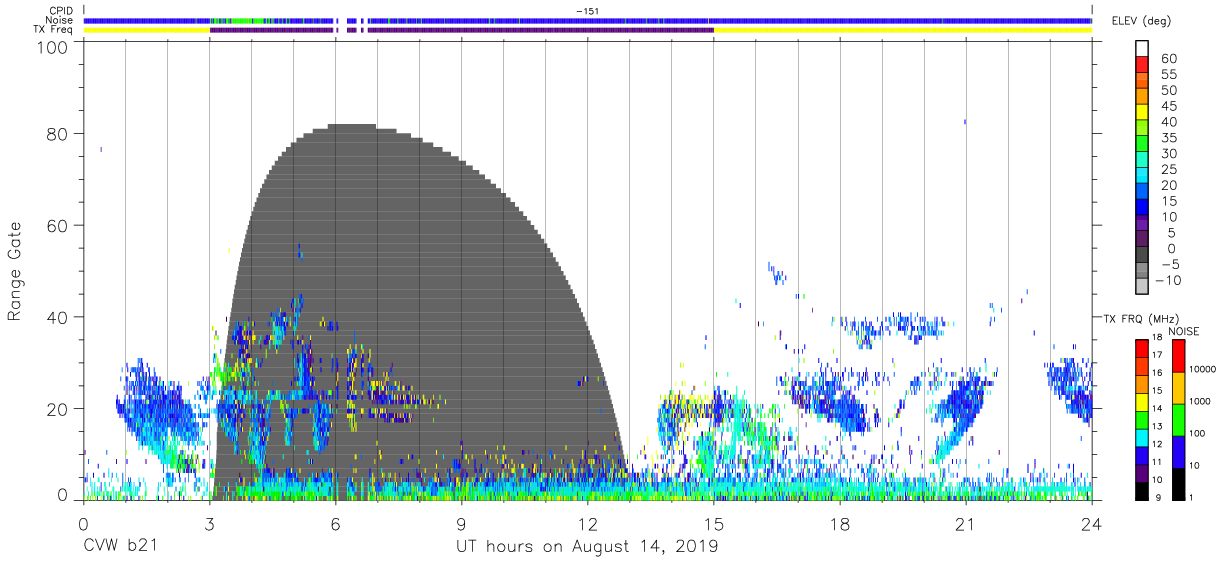Click orange segment of NOISE colorbar

[1178, 387]
